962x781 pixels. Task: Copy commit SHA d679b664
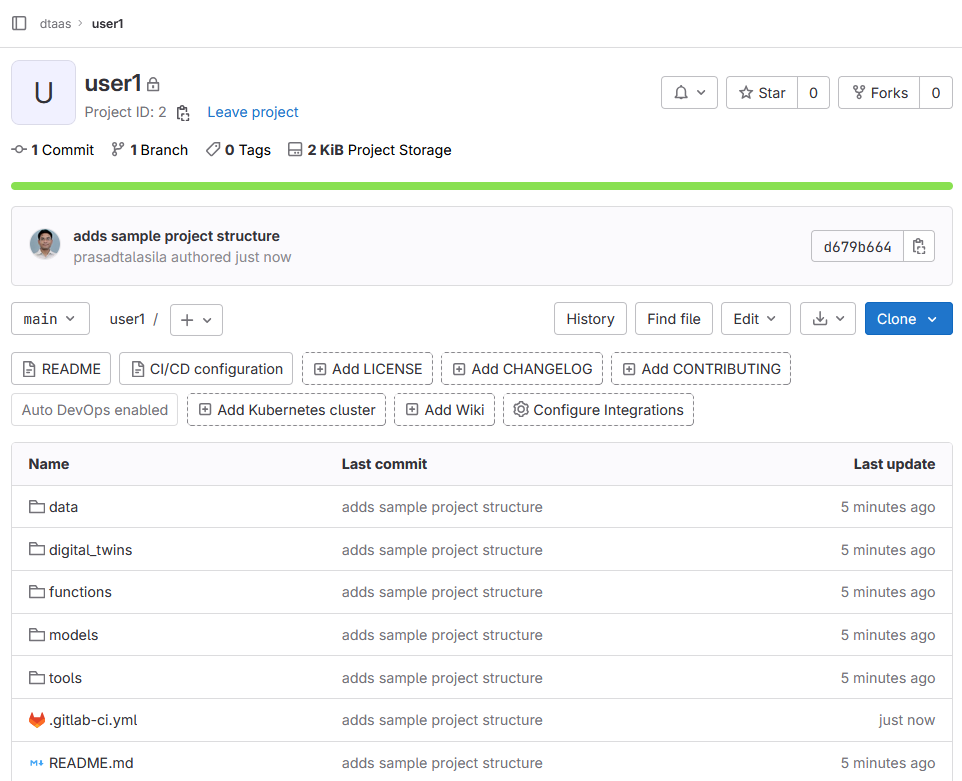(919, 247)
